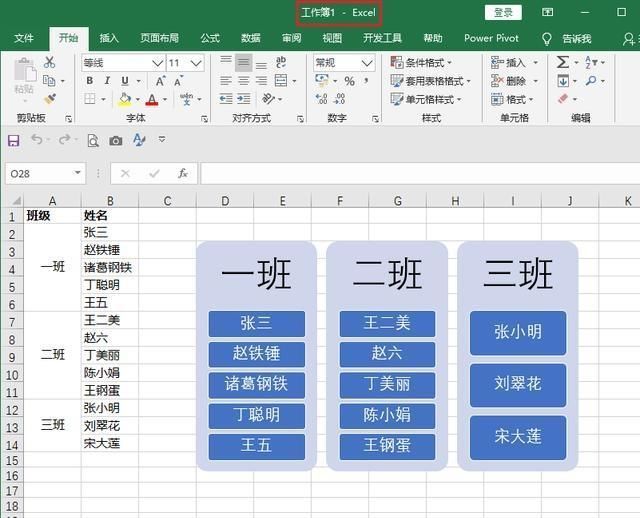The width and height of the screenshot is (640, 518).
Task: Toggle Underline formatting
Action: tap(125, 81)
